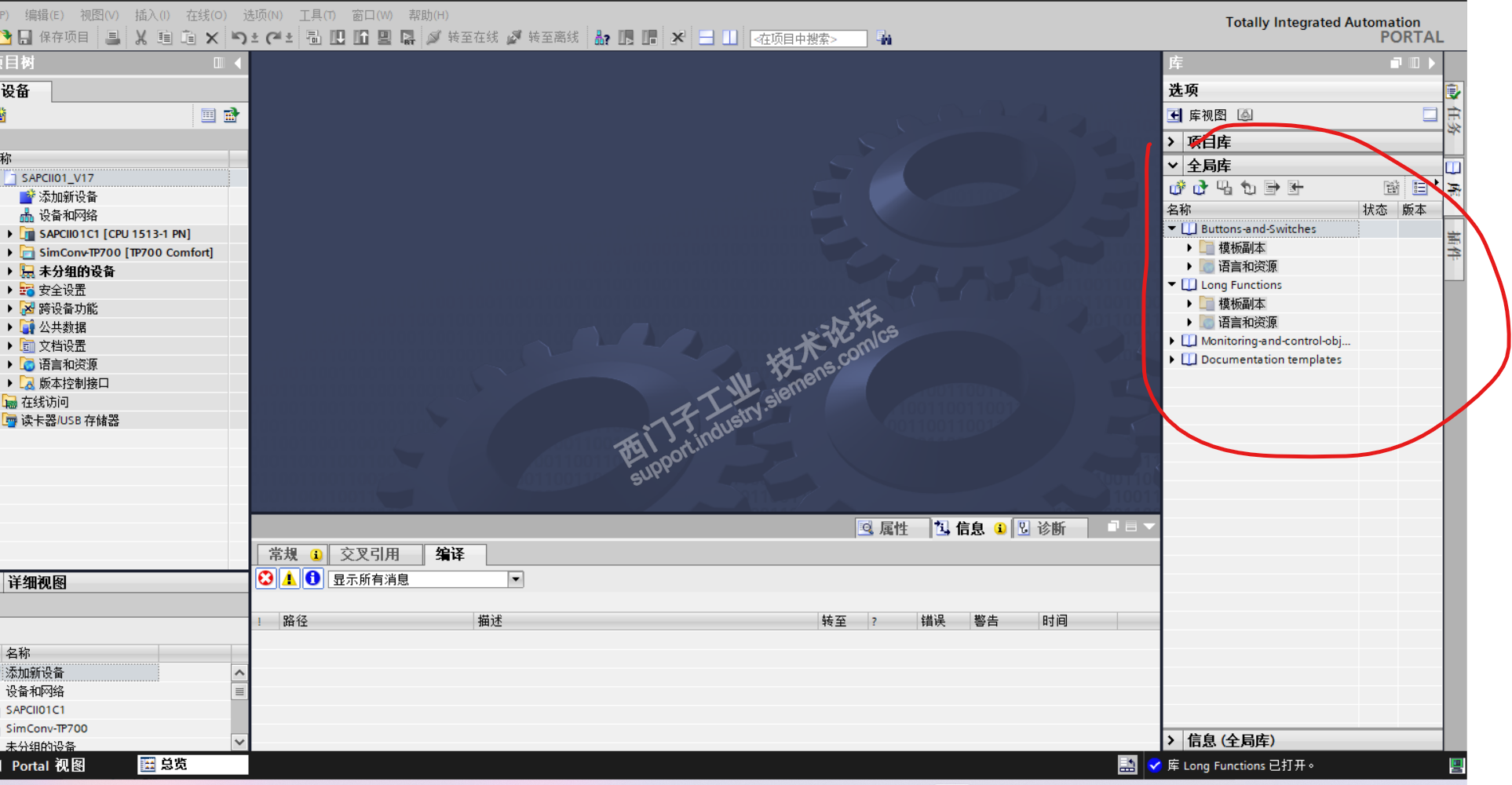Screen dimensions: 1512x785
Task: Click the Library view arrow icon
Action: (x=1174, y=115)
